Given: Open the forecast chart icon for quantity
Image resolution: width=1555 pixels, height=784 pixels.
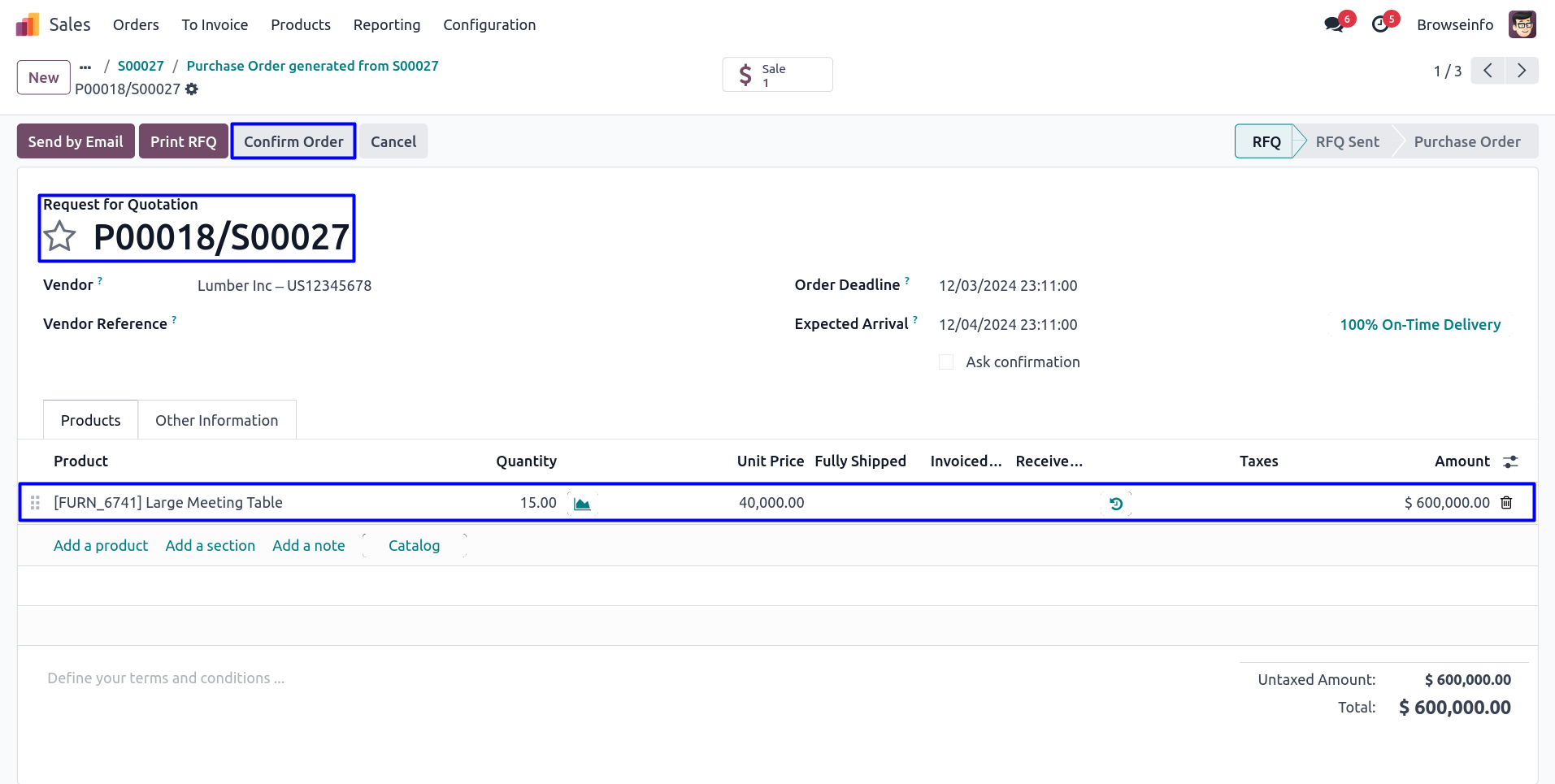Looking at the screenshot, I should [582, 504].
